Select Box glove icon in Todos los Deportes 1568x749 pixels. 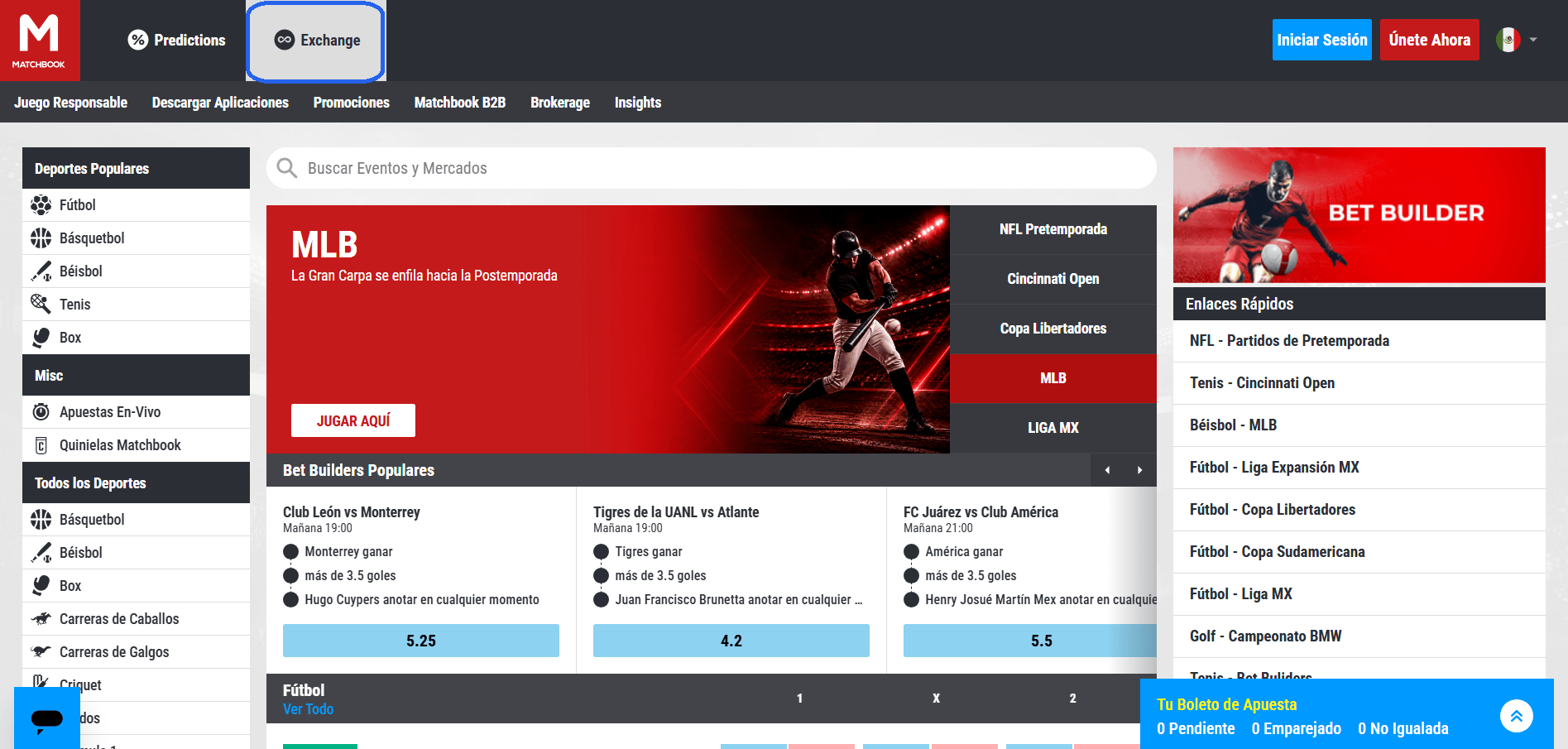(x=41, y=585)
